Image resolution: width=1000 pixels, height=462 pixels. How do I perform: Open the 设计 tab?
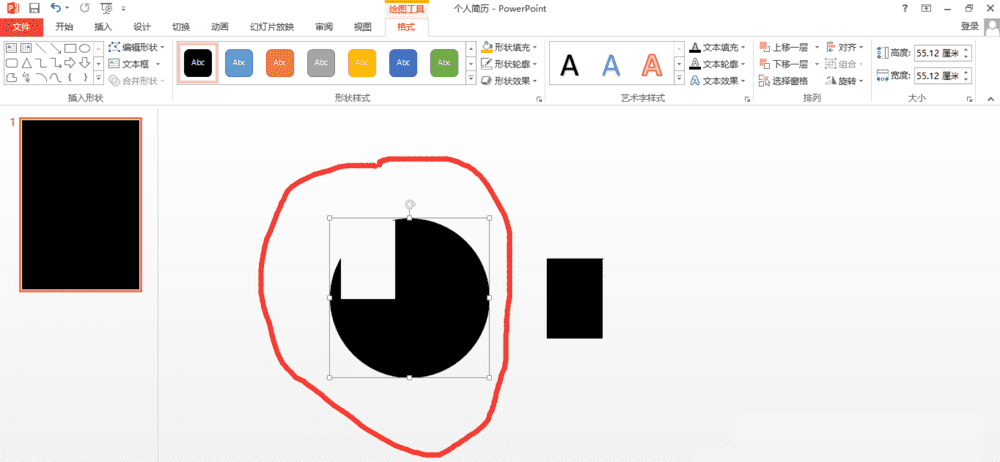(x=142, y=27)
